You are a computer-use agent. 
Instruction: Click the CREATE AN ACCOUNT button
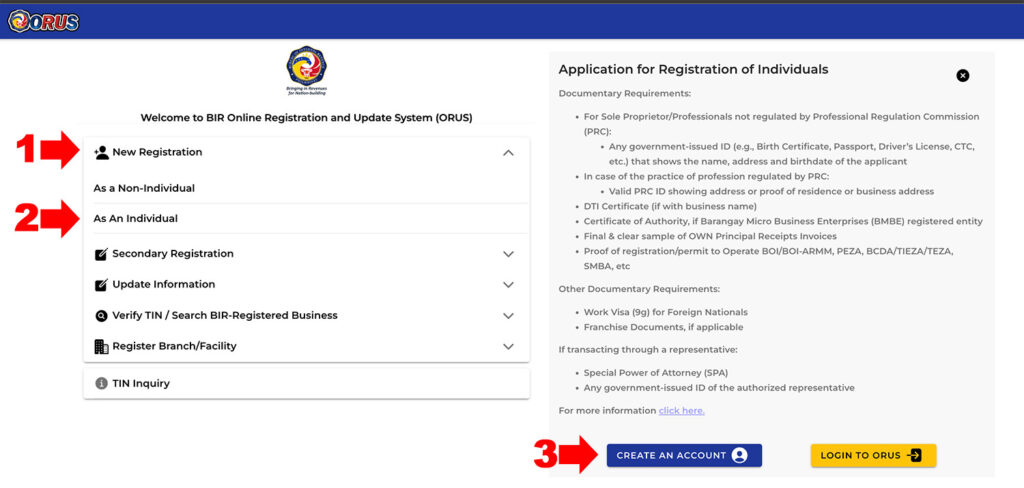[684, 455]
